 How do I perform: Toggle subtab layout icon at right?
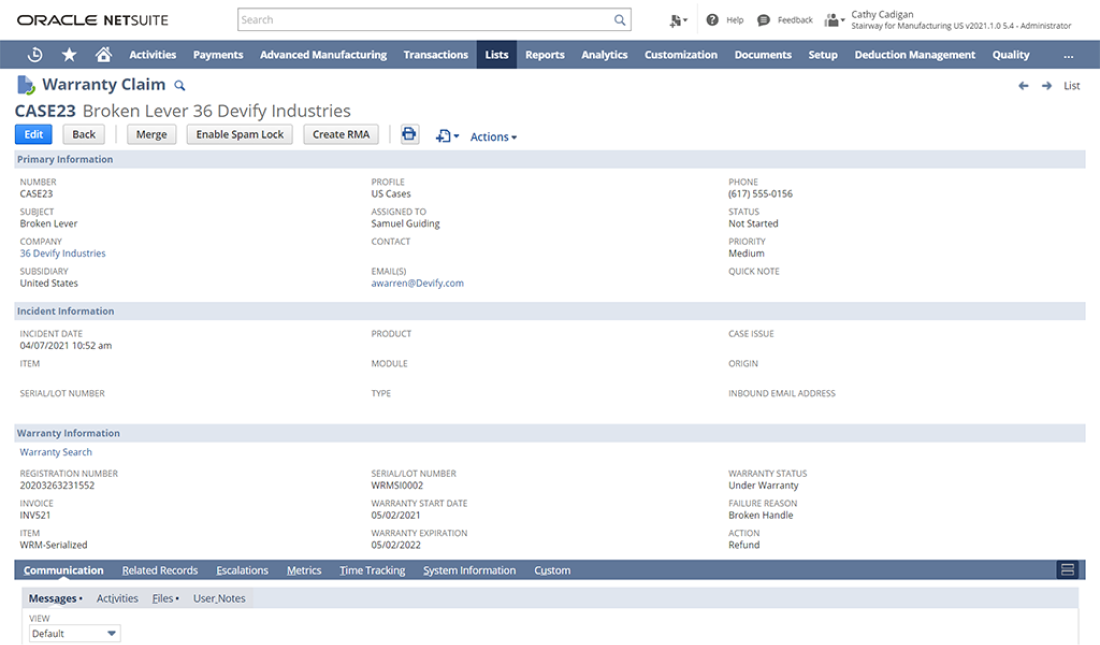pos(1067,570)
